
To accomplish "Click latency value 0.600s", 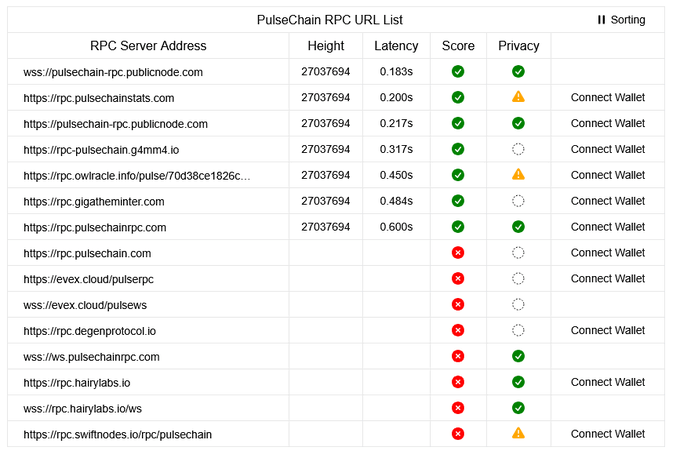I will [396, 227].
